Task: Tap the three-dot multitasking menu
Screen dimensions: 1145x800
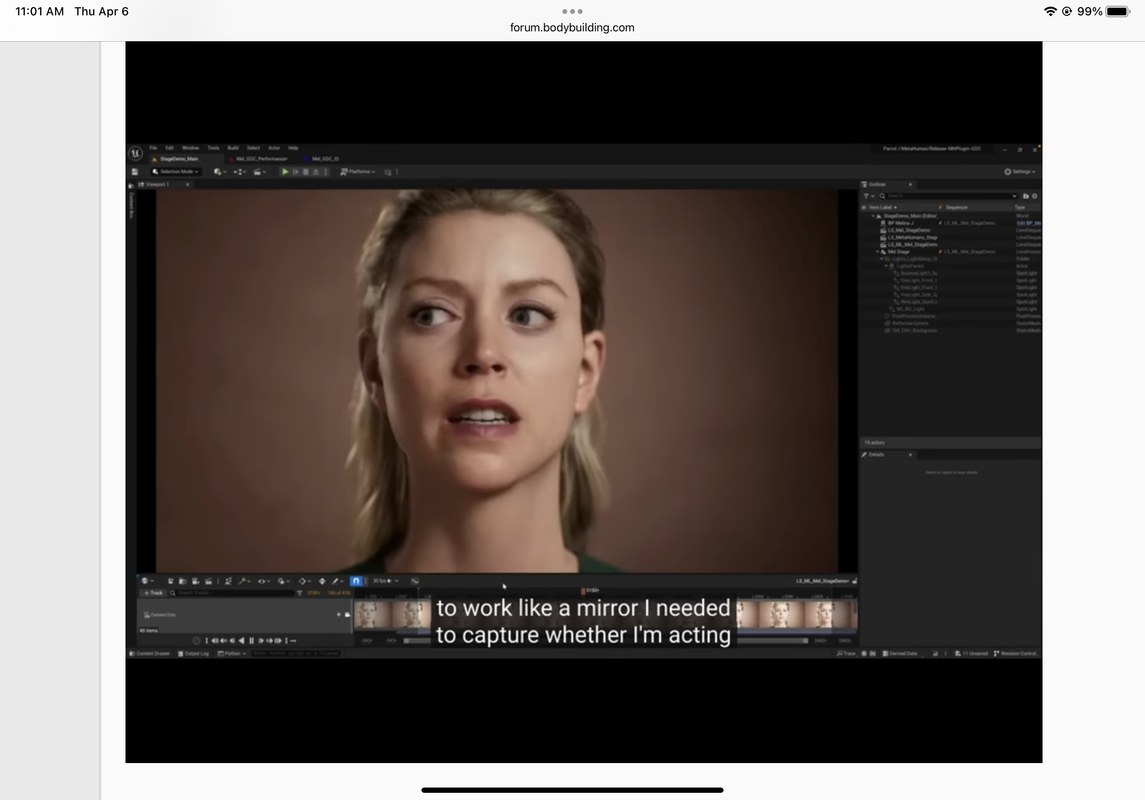Action: [572, 11]
